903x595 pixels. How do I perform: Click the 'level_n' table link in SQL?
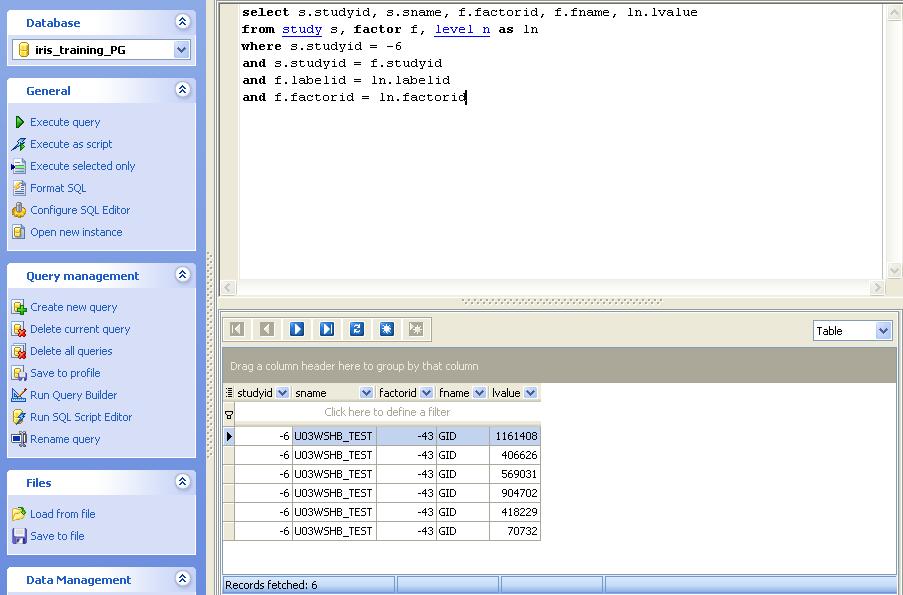point(462,29)
